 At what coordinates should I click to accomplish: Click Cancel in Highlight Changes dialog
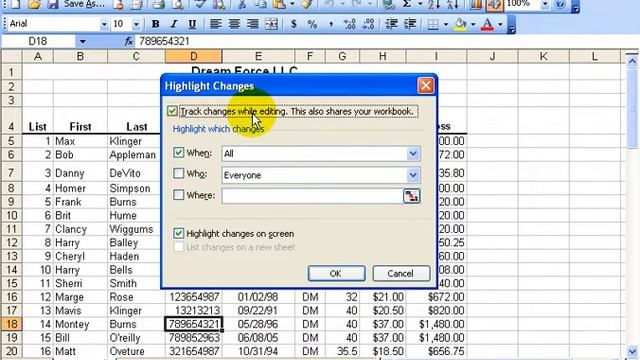(x=401, y=273)
